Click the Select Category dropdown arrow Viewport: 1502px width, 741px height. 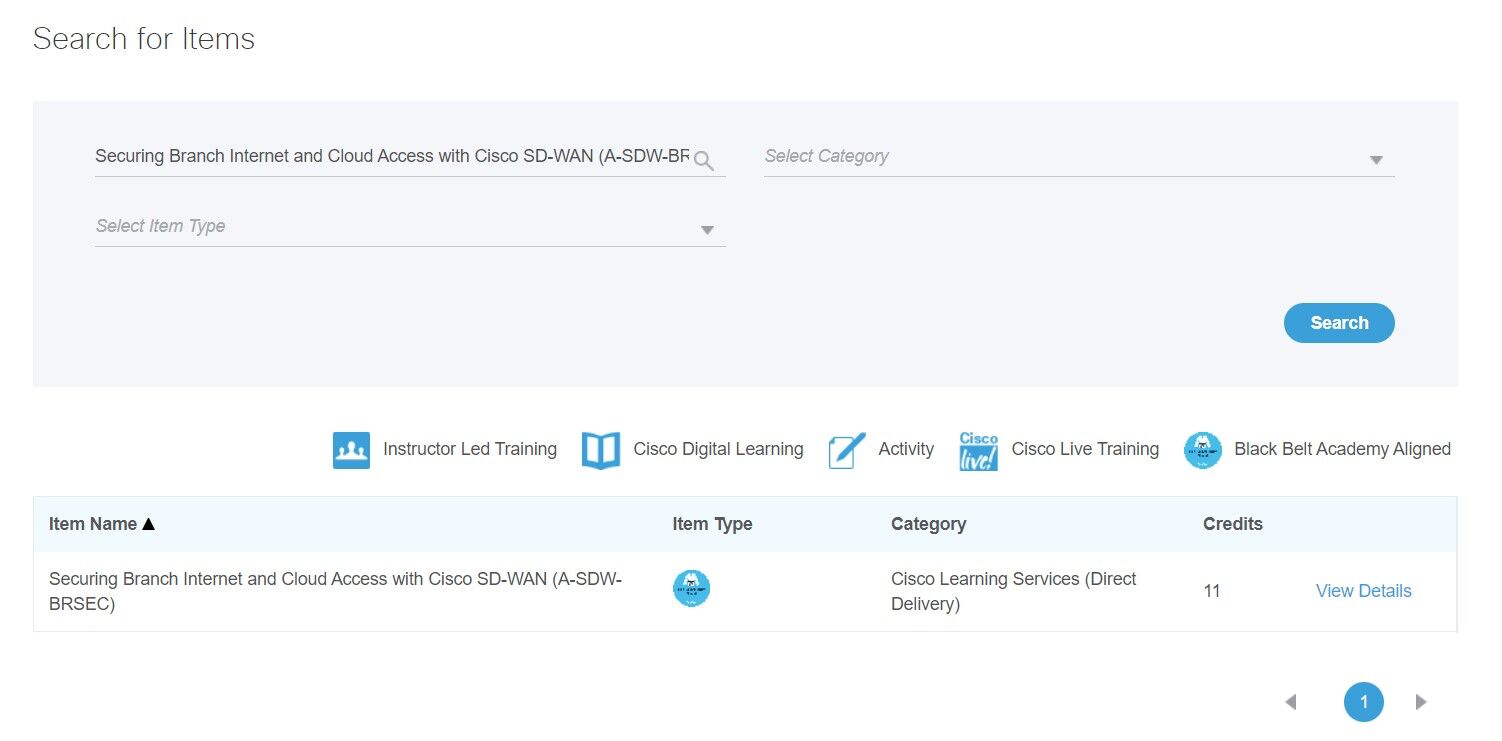1376,160
